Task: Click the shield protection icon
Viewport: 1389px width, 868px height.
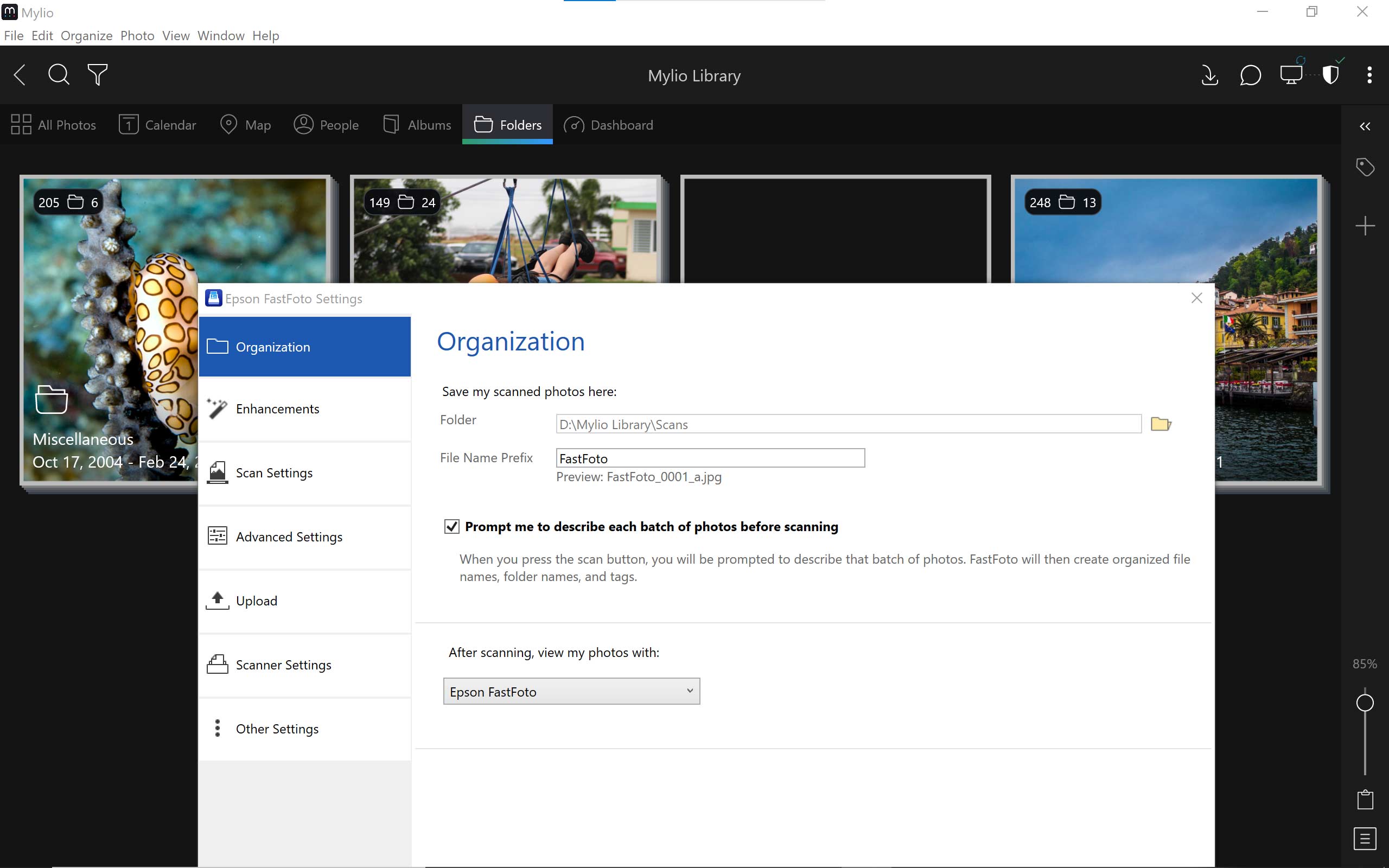Action: pos(1330,75)
